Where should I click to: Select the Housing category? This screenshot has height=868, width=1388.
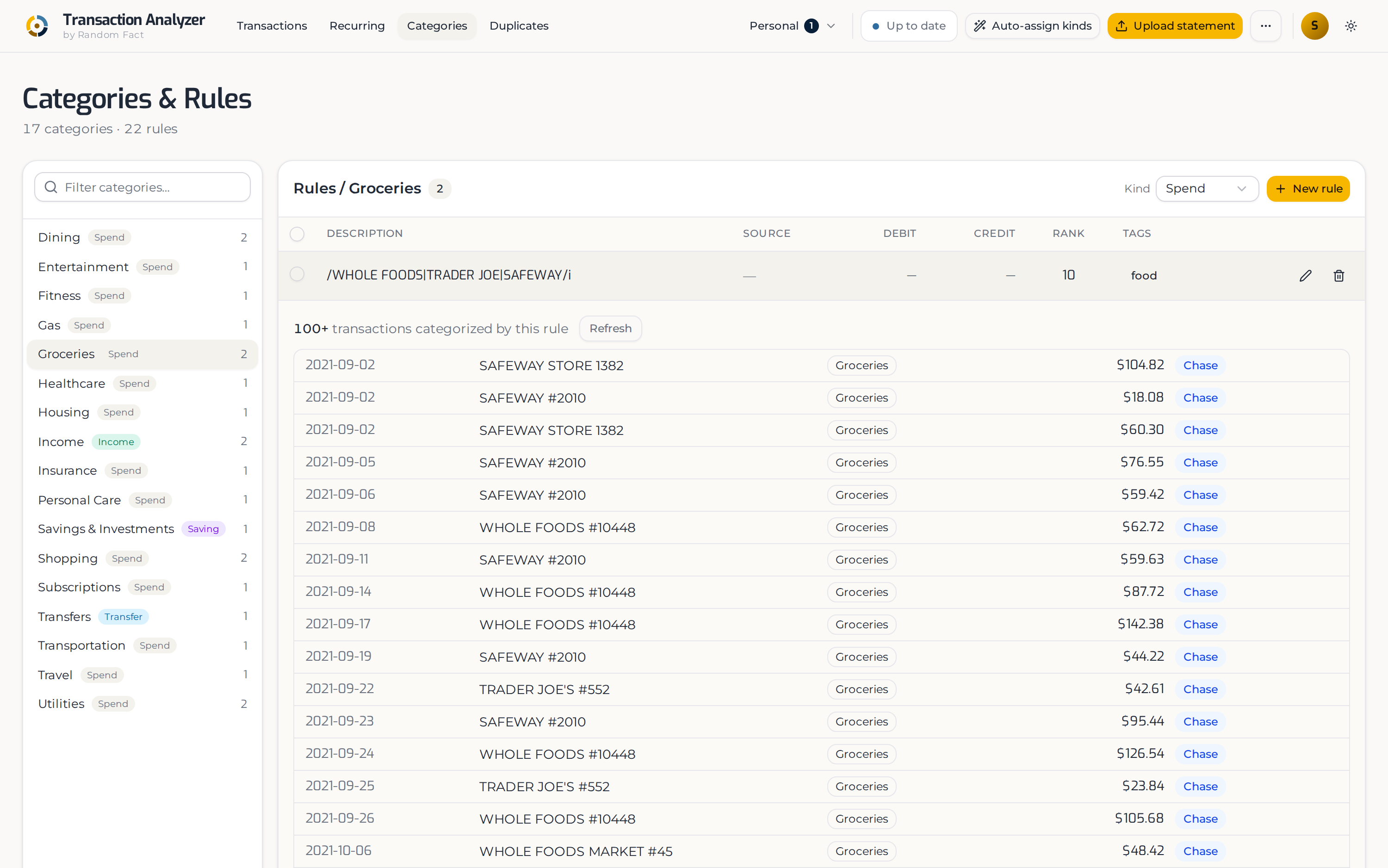click(x=143, y=412)
